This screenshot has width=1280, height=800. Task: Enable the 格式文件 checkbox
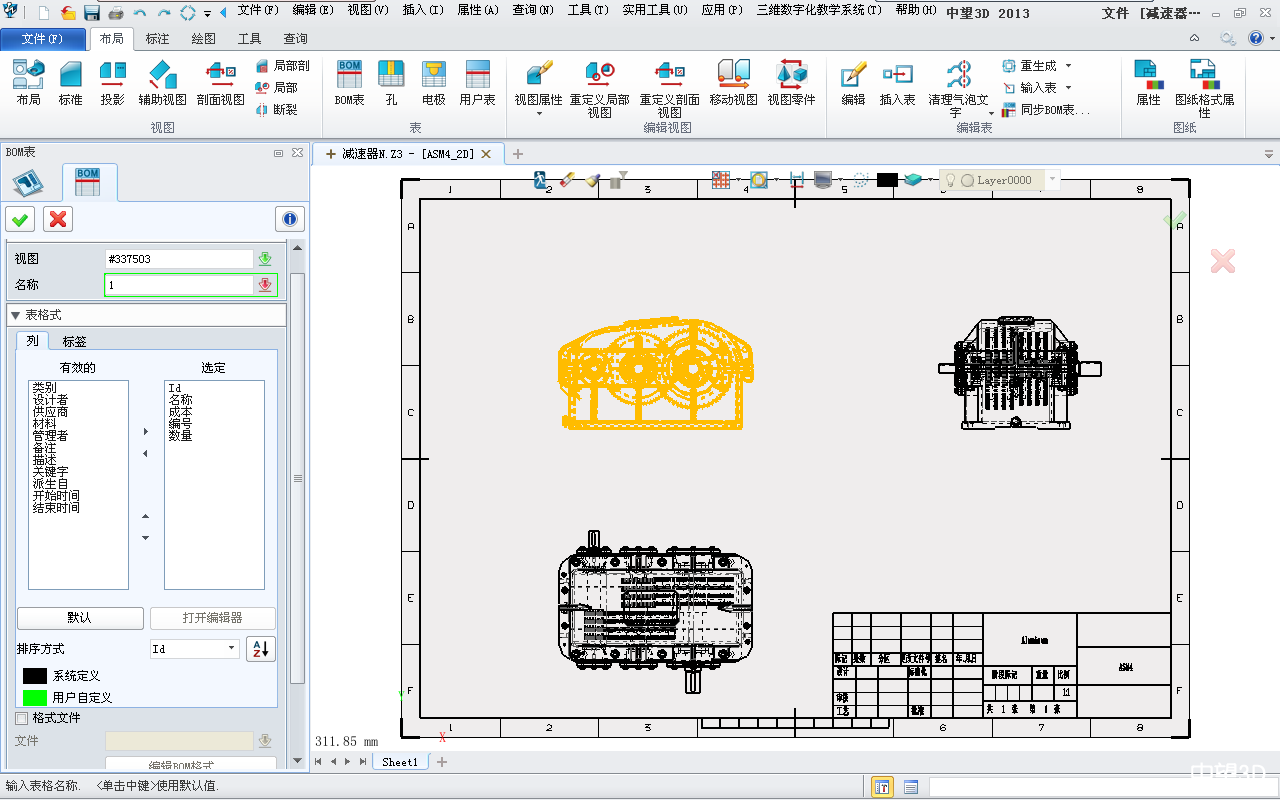22,718
